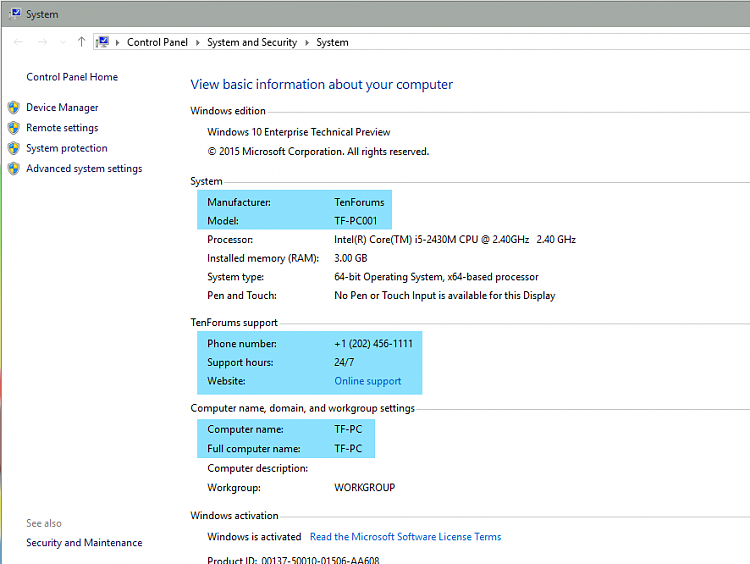The image size is (750, 564).
Task: Click the TF-PC value beside Computer name
Action: (348, 429)
